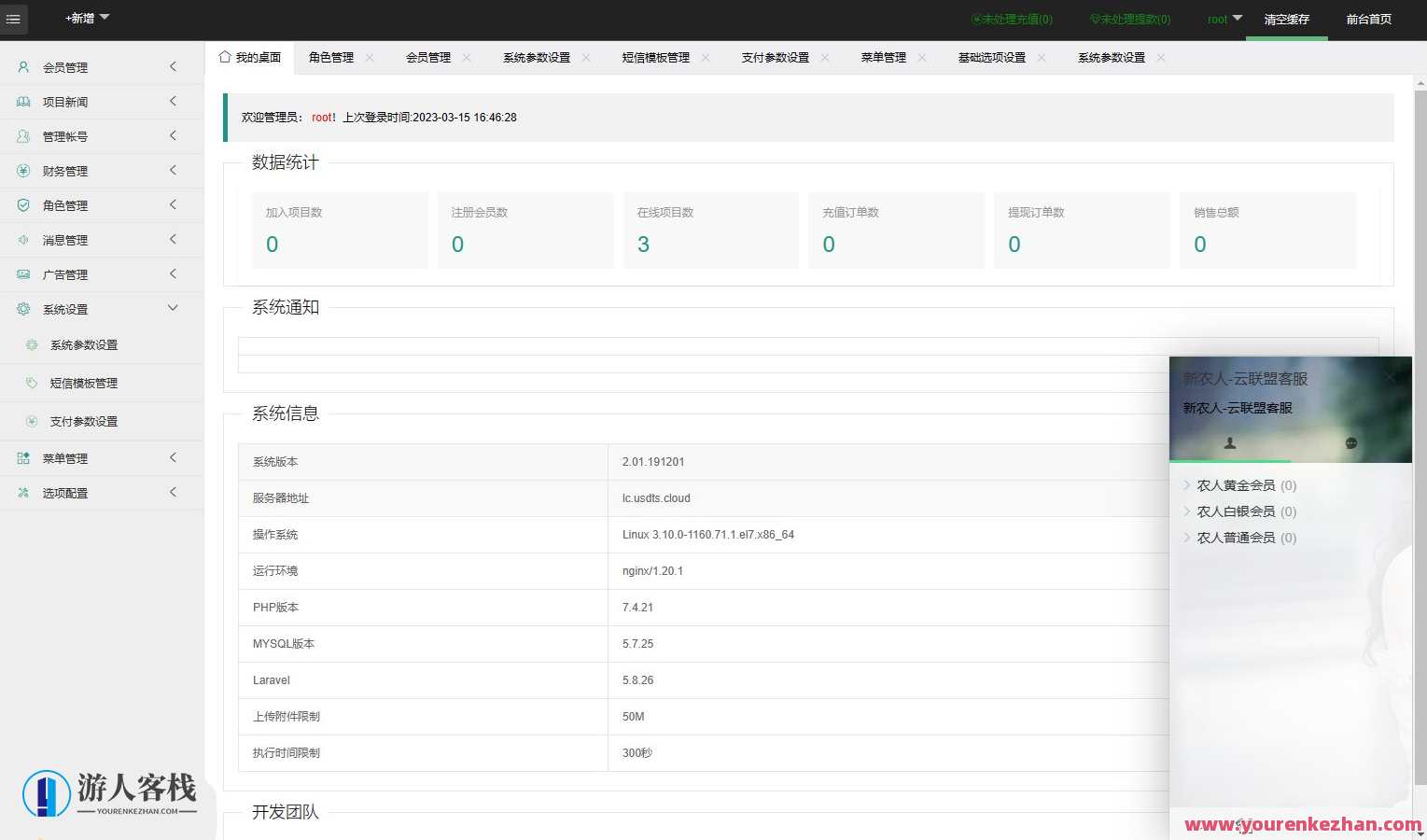
Task: Click the 管理帐号 person icon
Action: 23,136
